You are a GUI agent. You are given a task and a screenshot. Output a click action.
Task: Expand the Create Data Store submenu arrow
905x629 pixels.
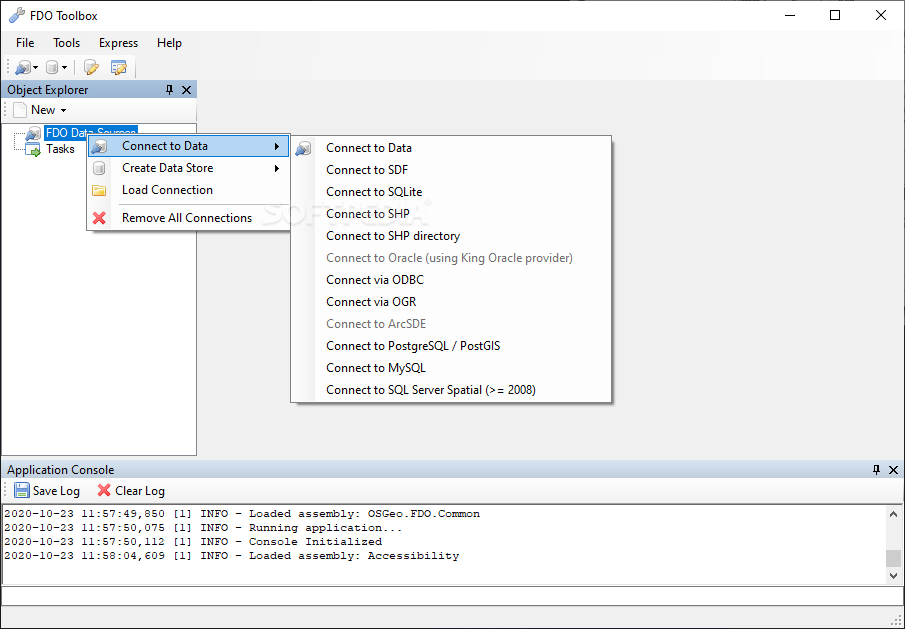[277, 169]
